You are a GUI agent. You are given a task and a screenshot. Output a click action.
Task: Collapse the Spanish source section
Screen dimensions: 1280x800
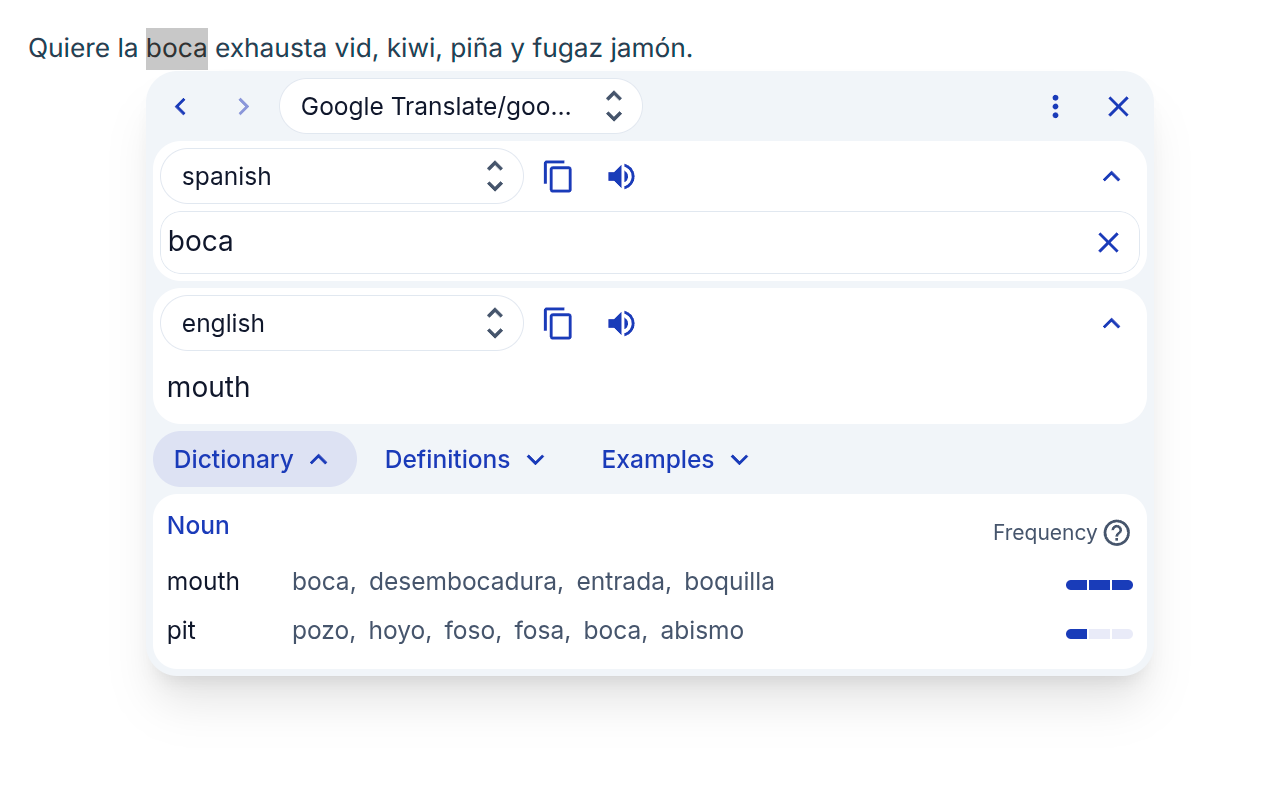pyautogui.click(x=1111, y=177)
